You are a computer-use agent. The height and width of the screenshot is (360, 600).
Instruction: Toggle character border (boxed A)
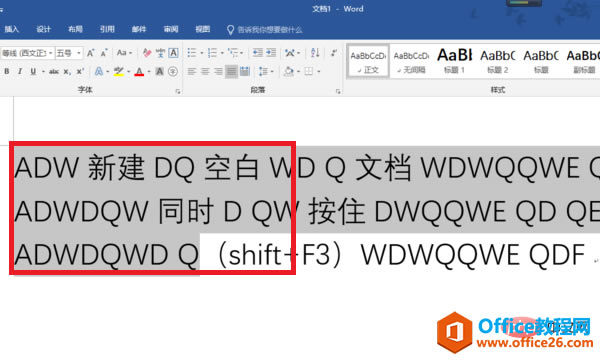[x=173, y=53]
